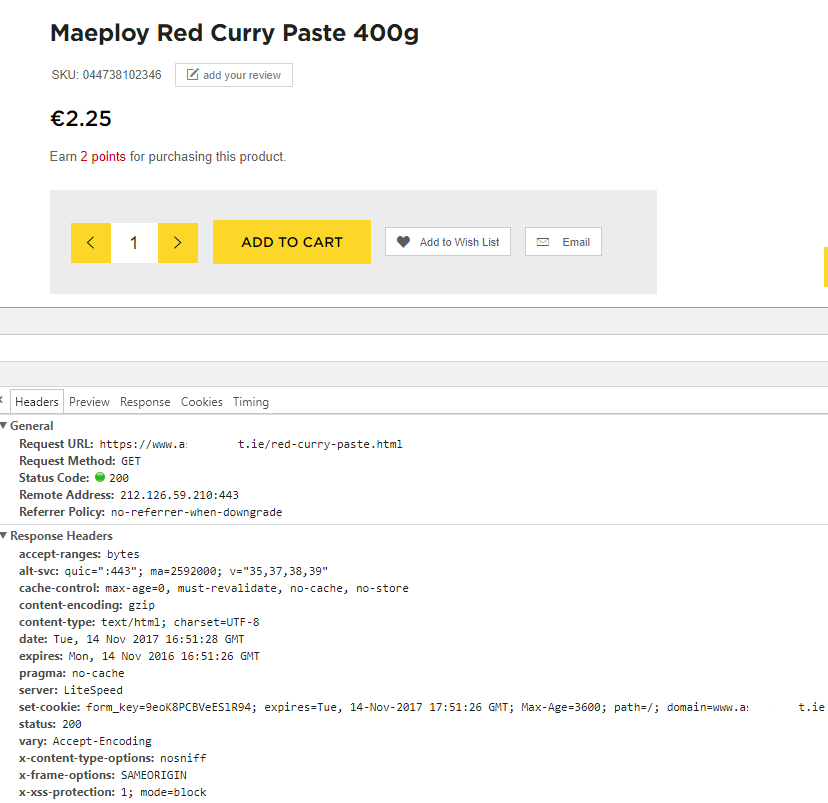The width and height of the screenshot is (828, 803).
Task: Switch to the Preview tab
Action: tap(89, 402)
